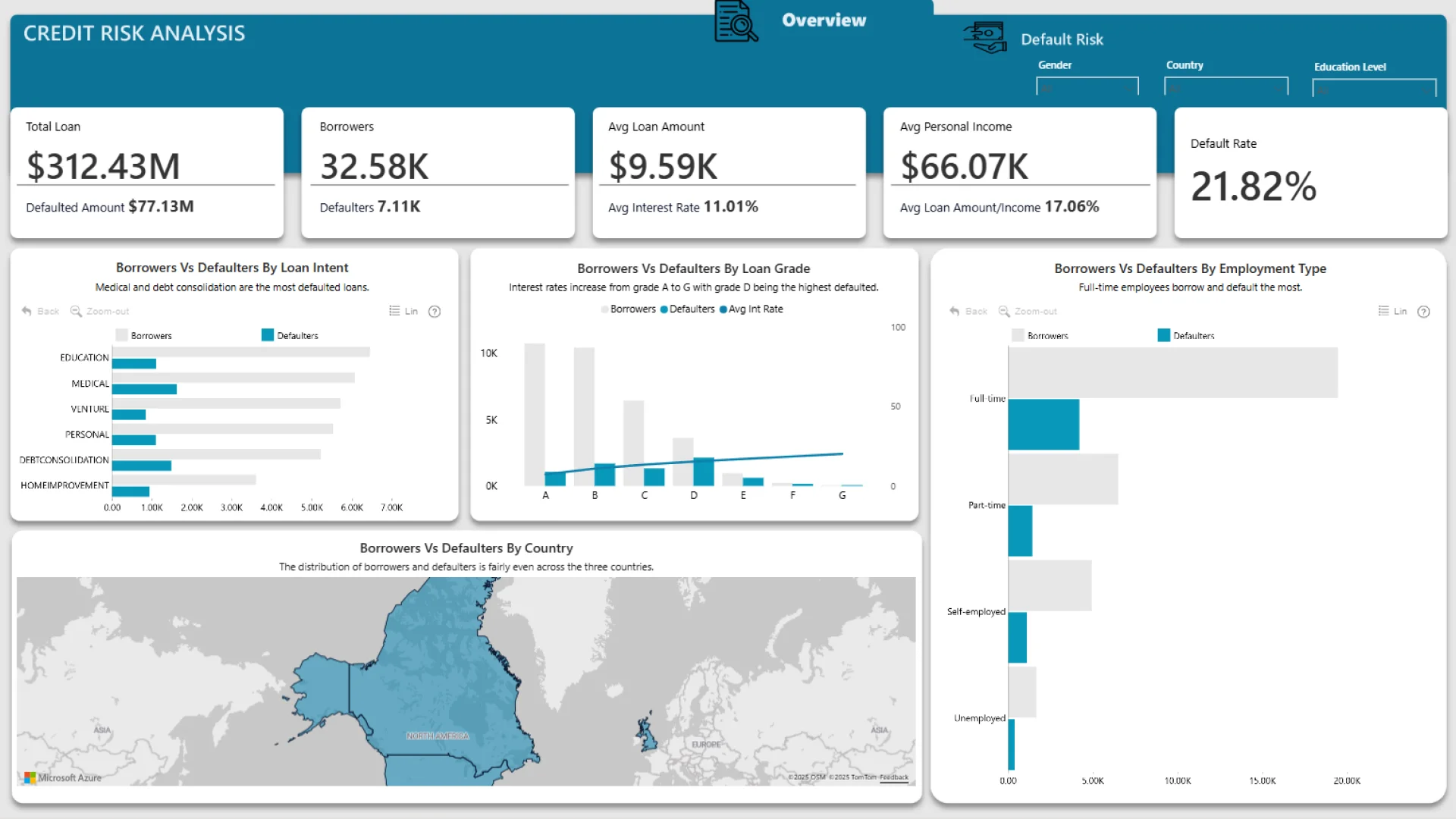Expand the Education Level dropdown
The height and width of the screenshot is (819, 1456).
[x=1373, y=89]
